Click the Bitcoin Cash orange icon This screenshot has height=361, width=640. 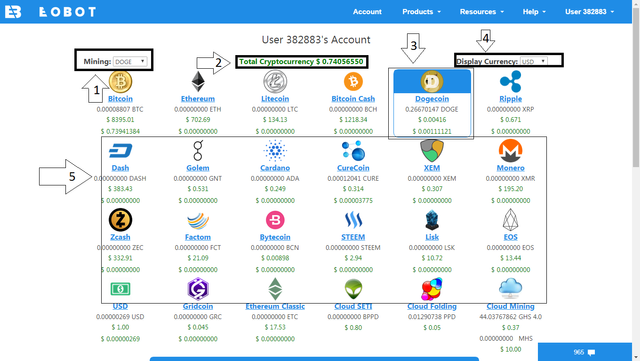tap(353, 82)
